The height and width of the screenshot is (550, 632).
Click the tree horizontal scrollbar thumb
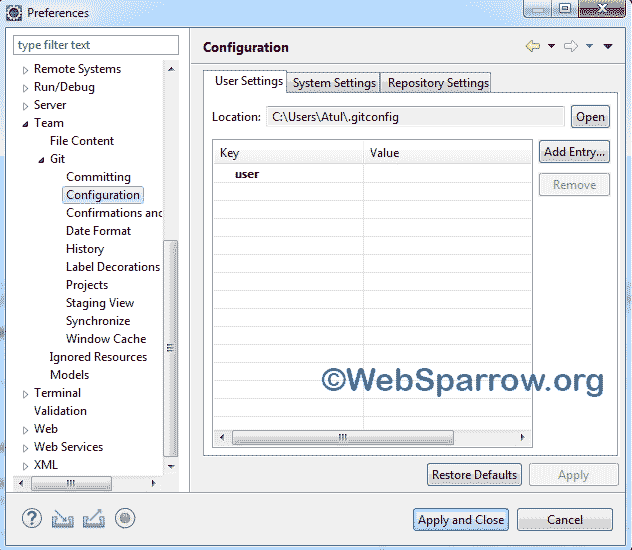pos(71,483)
